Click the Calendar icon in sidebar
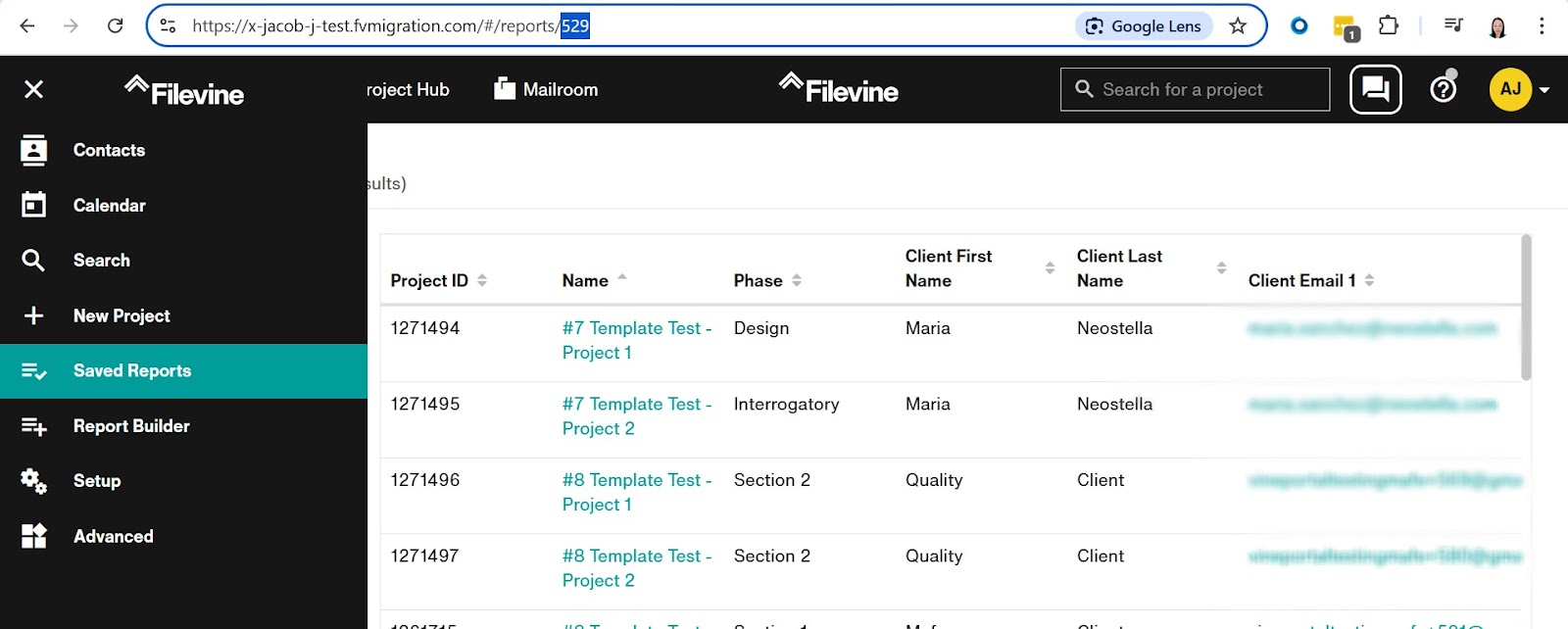This screenshot has height=629, width=1568. pyautogui.click(x=33, y=205)
